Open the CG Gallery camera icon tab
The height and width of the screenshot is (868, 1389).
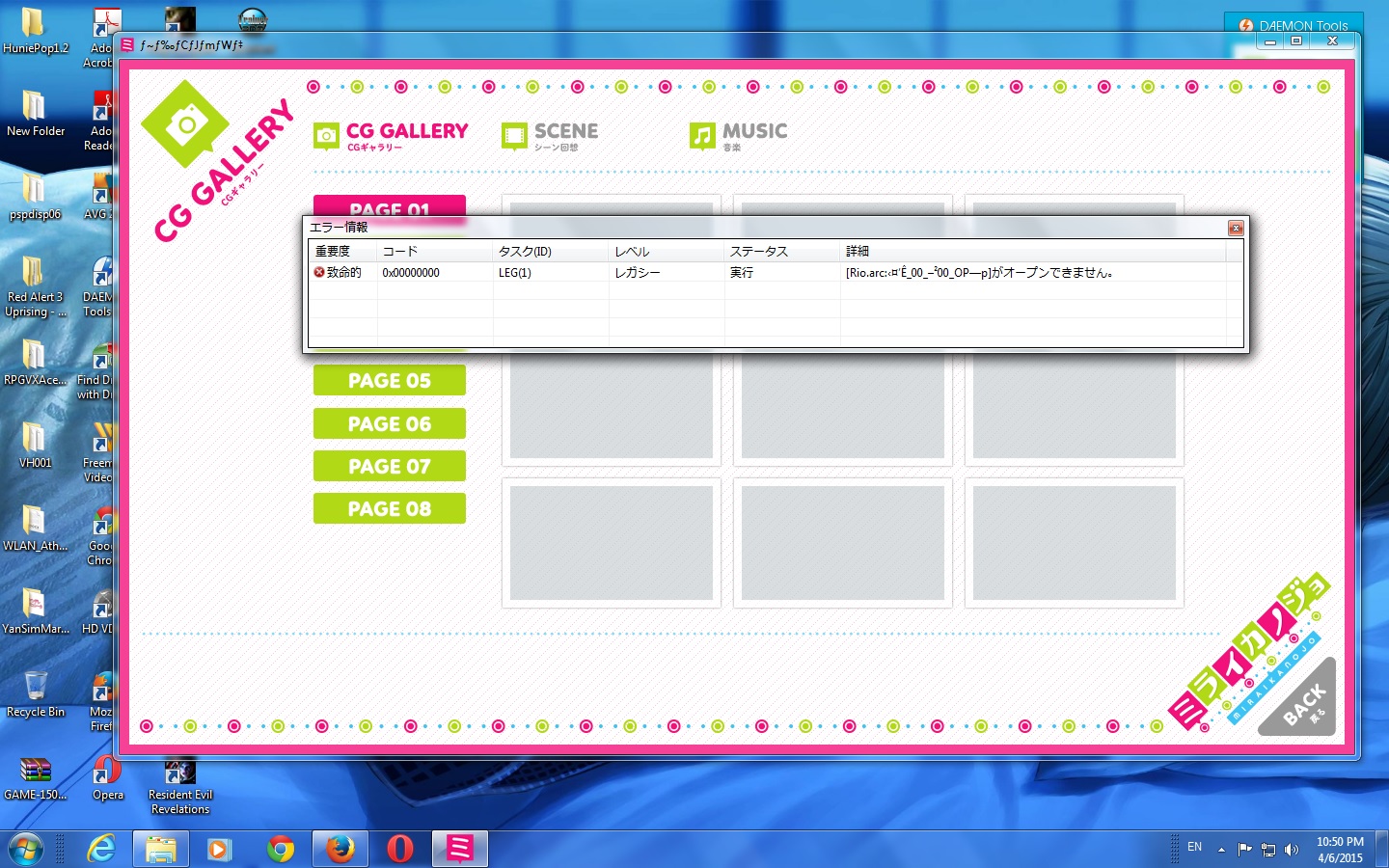[x=327, y=136]
